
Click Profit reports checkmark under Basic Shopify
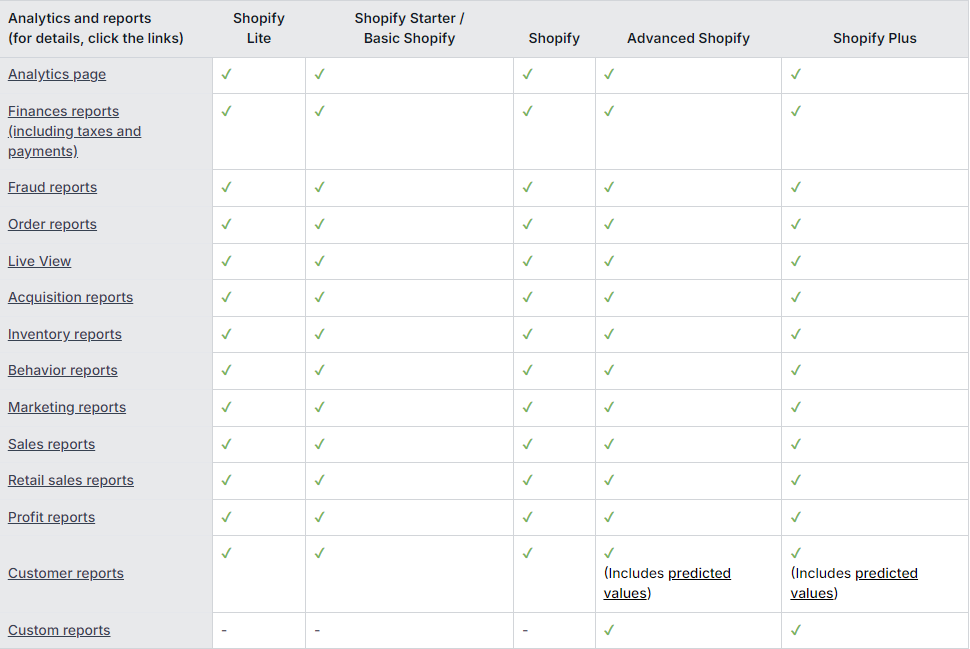click(319, 517)
